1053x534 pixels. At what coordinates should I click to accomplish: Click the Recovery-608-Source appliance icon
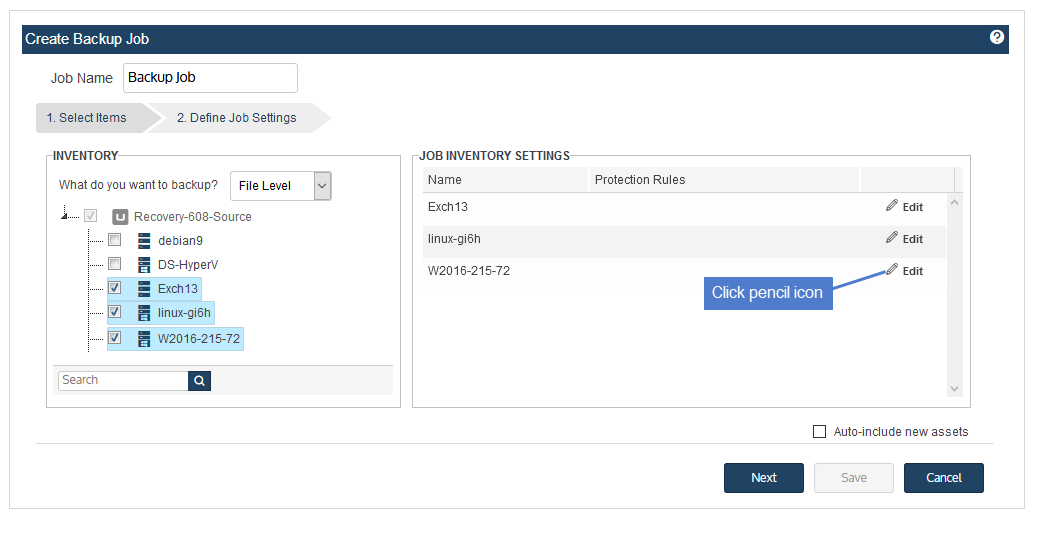[120, 217]
